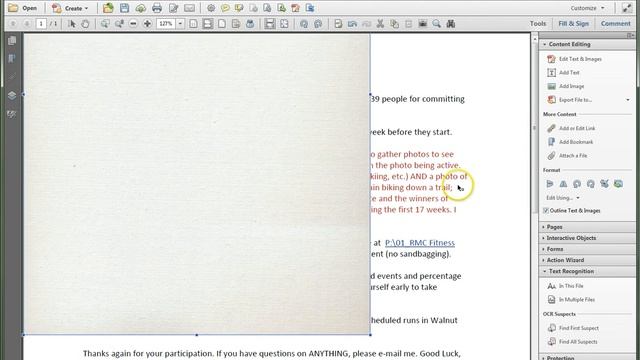This screenshot has width=640, height=360.
Task: Click the copy icon next to scissors
Action: click(394, 24)
